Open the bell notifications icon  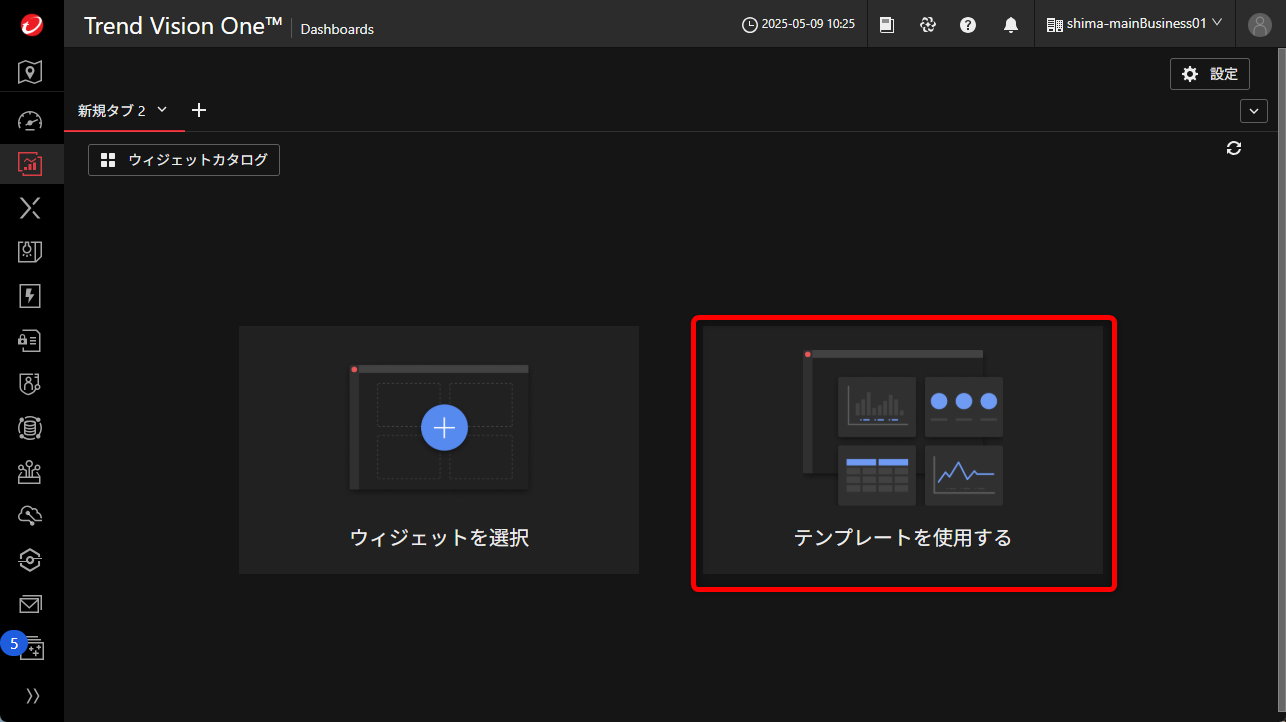[x=1011, y=24]
